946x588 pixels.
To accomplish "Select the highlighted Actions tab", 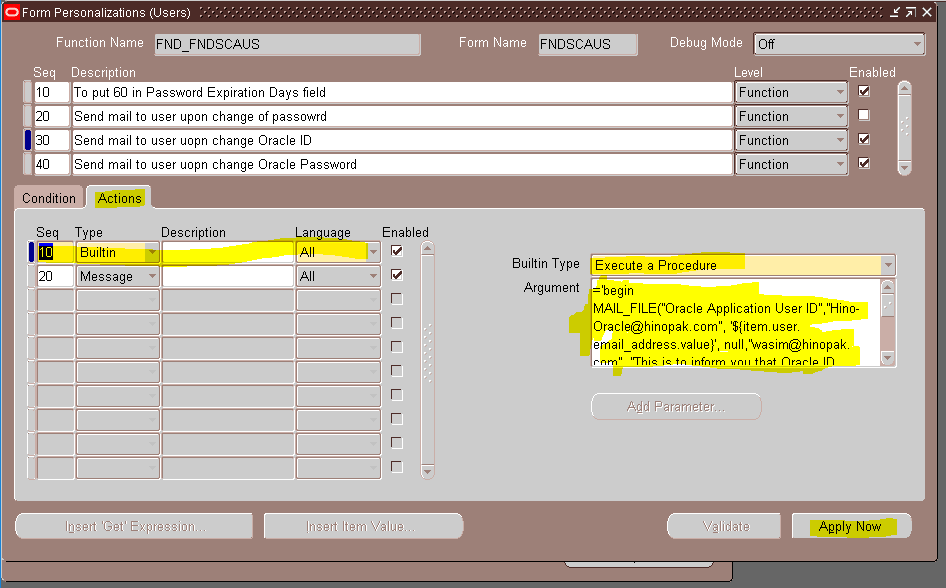I will [118, 197].
